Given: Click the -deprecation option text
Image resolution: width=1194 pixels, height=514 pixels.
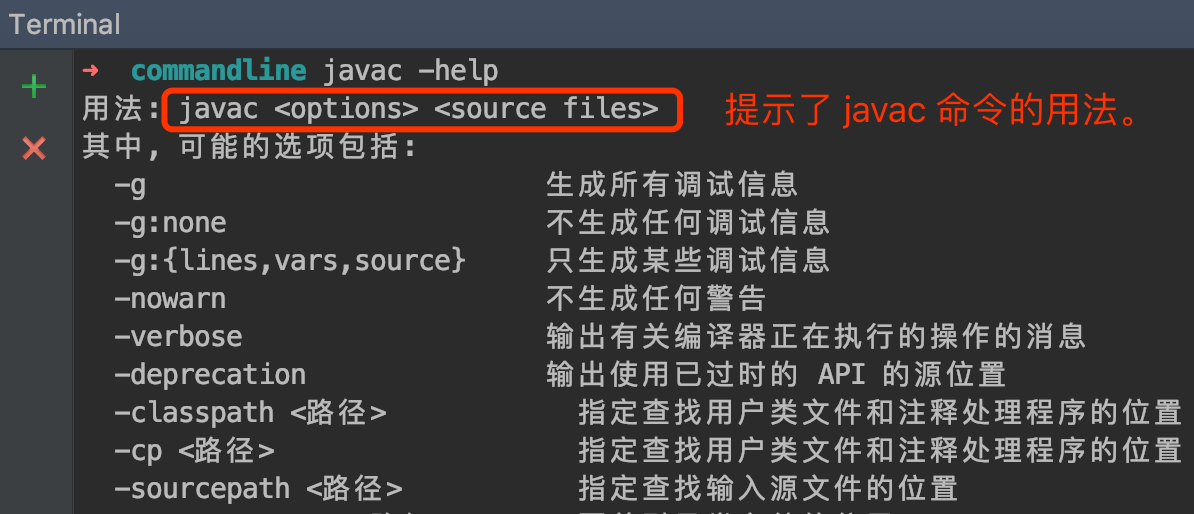Looking at the screenshot, I should coord(210,375).
